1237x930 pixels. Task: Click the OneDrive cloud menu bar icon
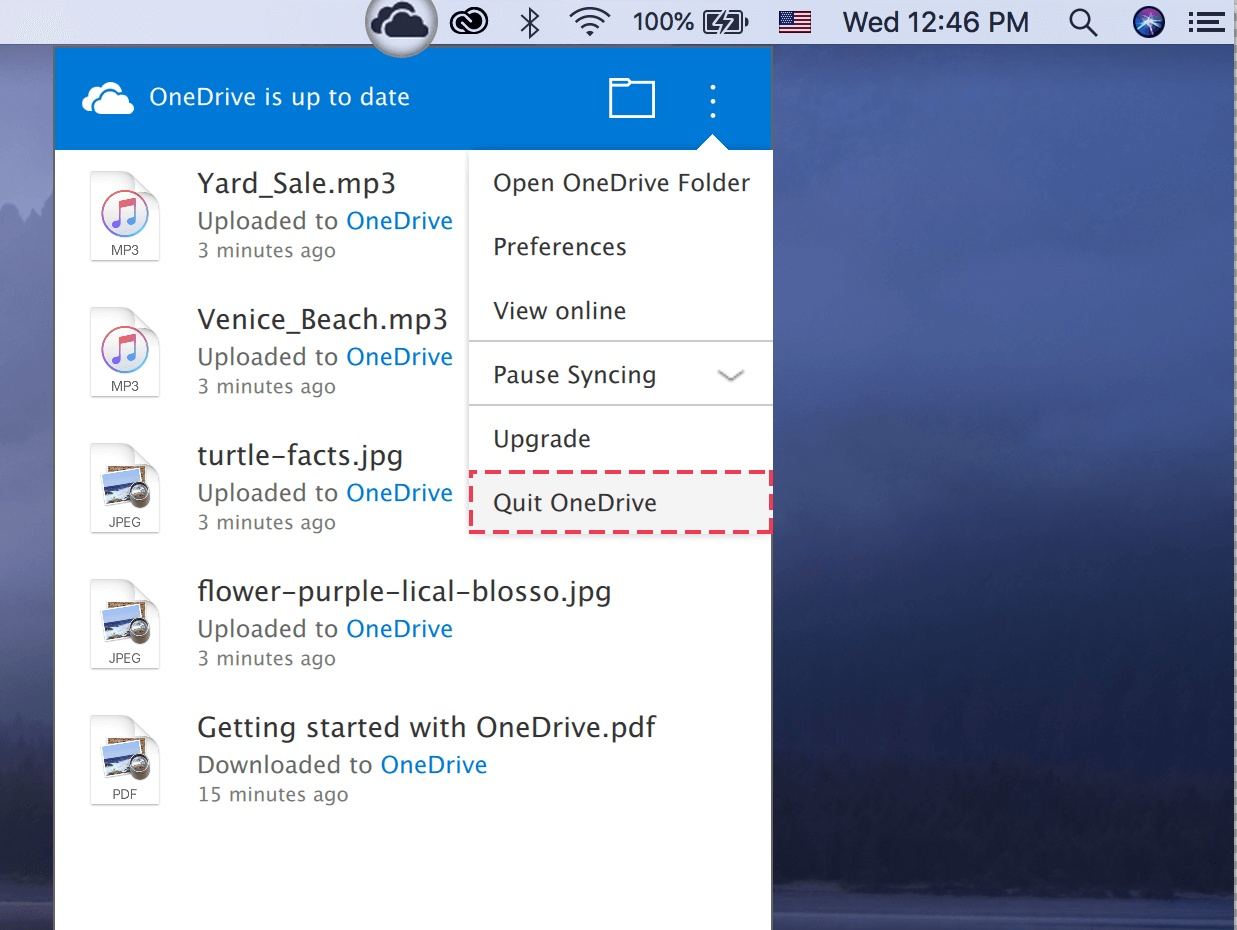click(401, 22)
